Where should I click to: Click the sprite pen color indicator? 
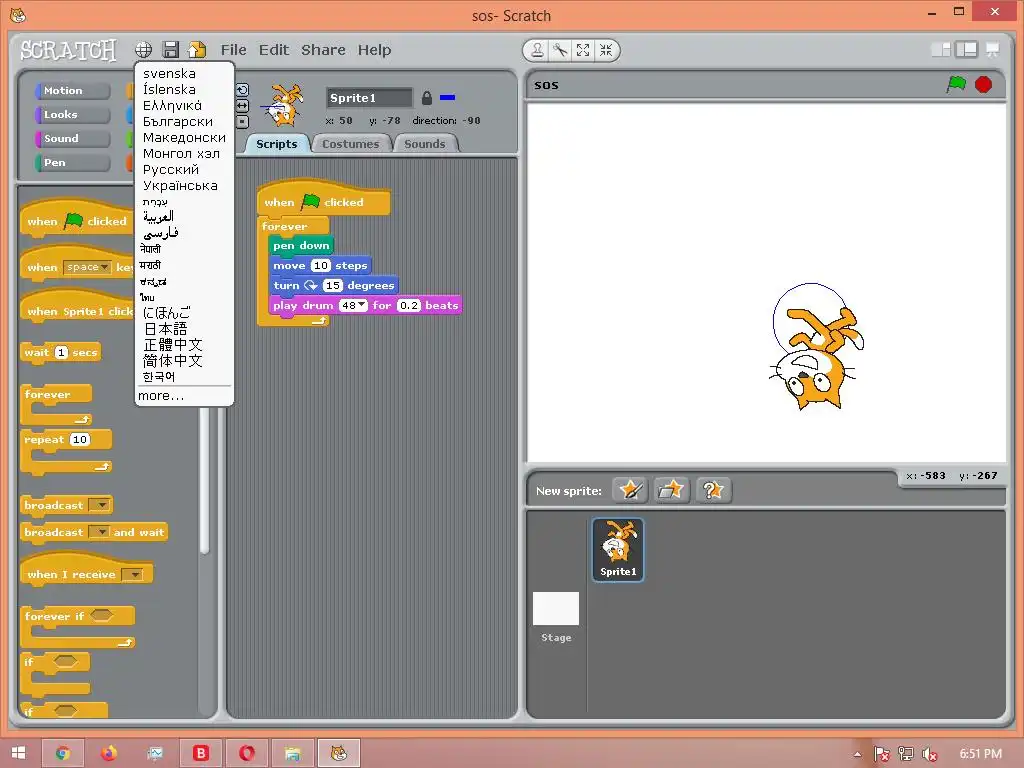[x=447, y=98]
